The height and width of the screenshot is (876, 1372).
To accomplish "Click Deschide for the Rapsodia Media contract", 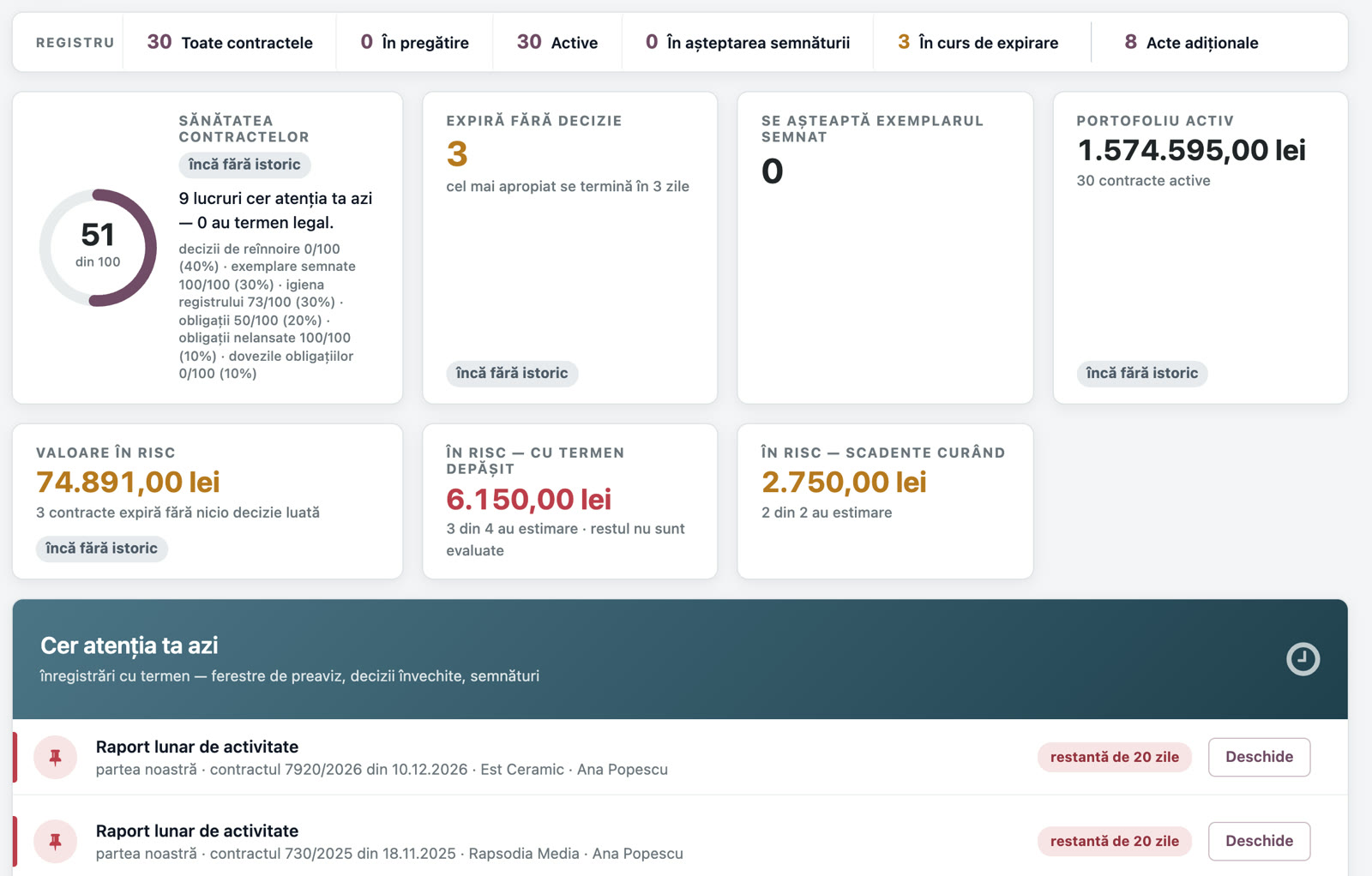I will [x=1259, y=841].
